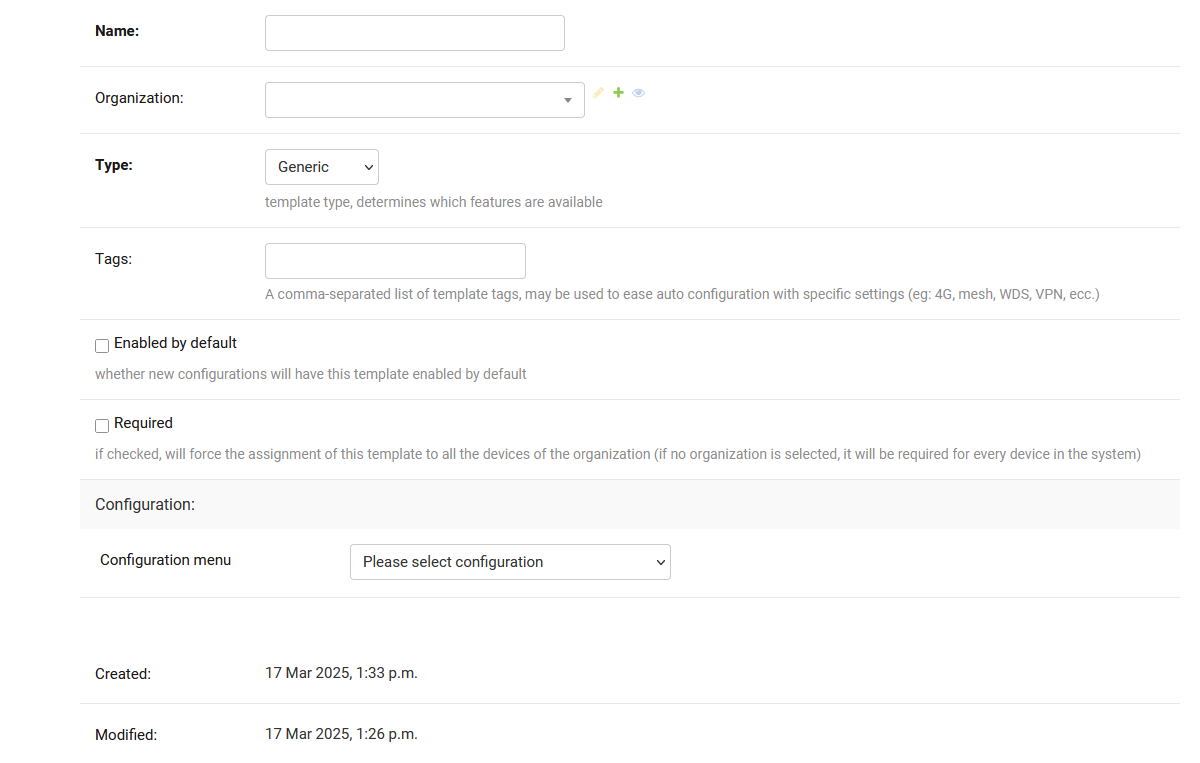Viewport: 1200px width, 763px height.
Task: Click the 'Type:' field label
Action: pos(114,165)
